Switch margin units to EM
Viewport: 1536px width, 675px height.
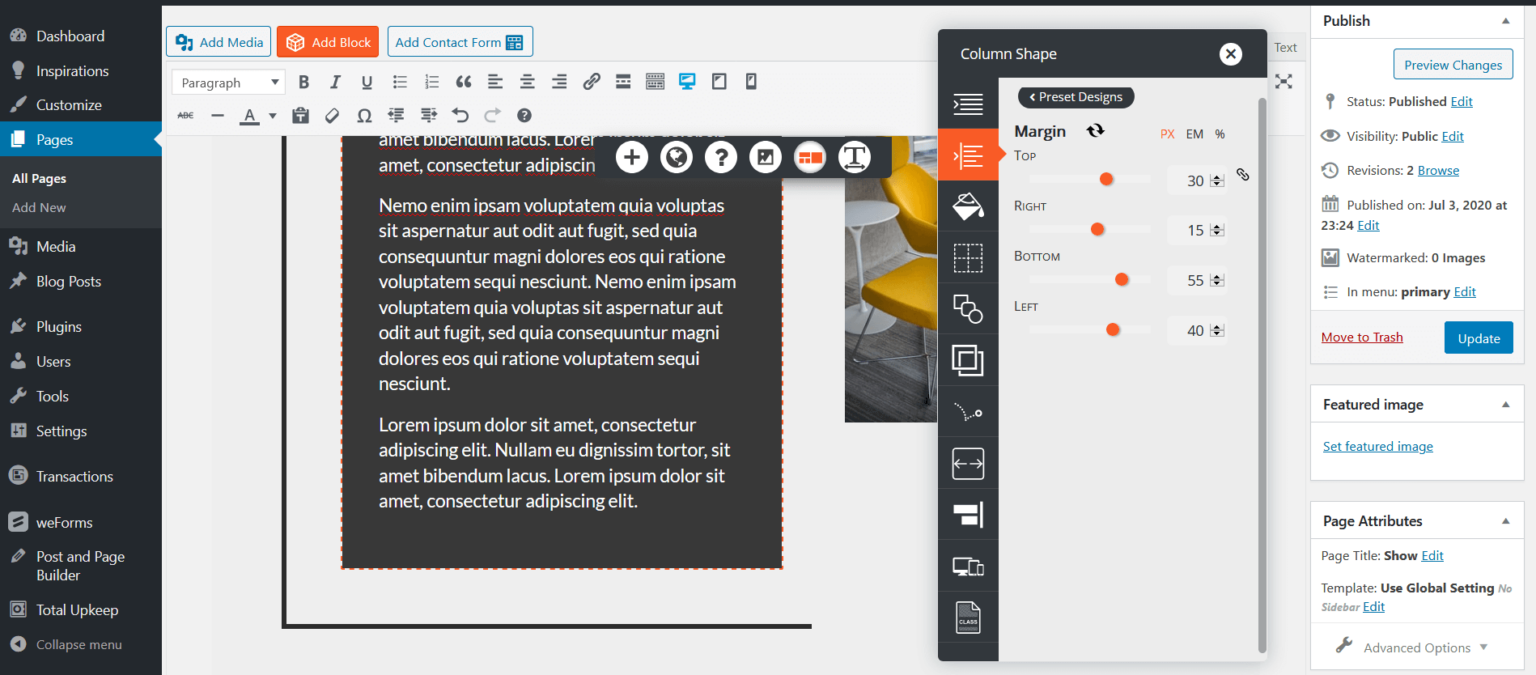[x=1194, y=134]
